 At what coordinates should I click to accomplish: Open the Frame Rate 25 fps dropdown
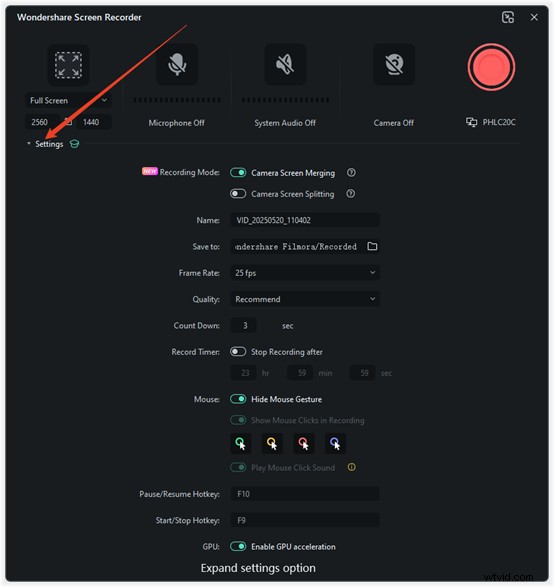pyautogui.click(x=305, y=273)
